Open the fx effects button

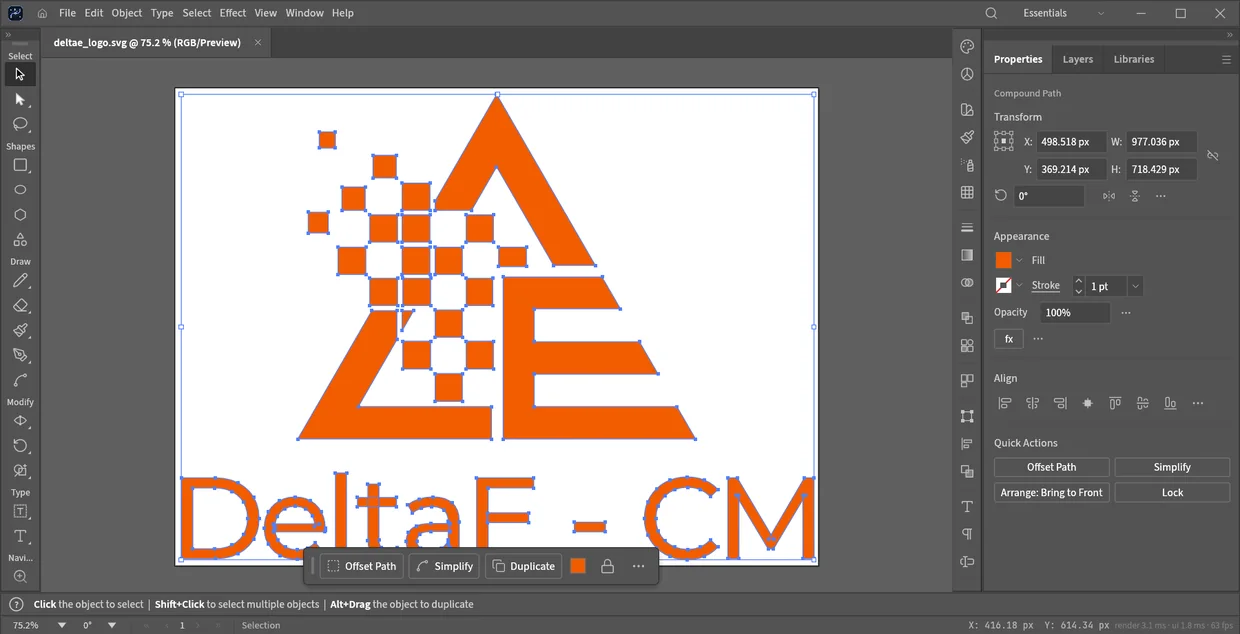(x=1009, y=339)
